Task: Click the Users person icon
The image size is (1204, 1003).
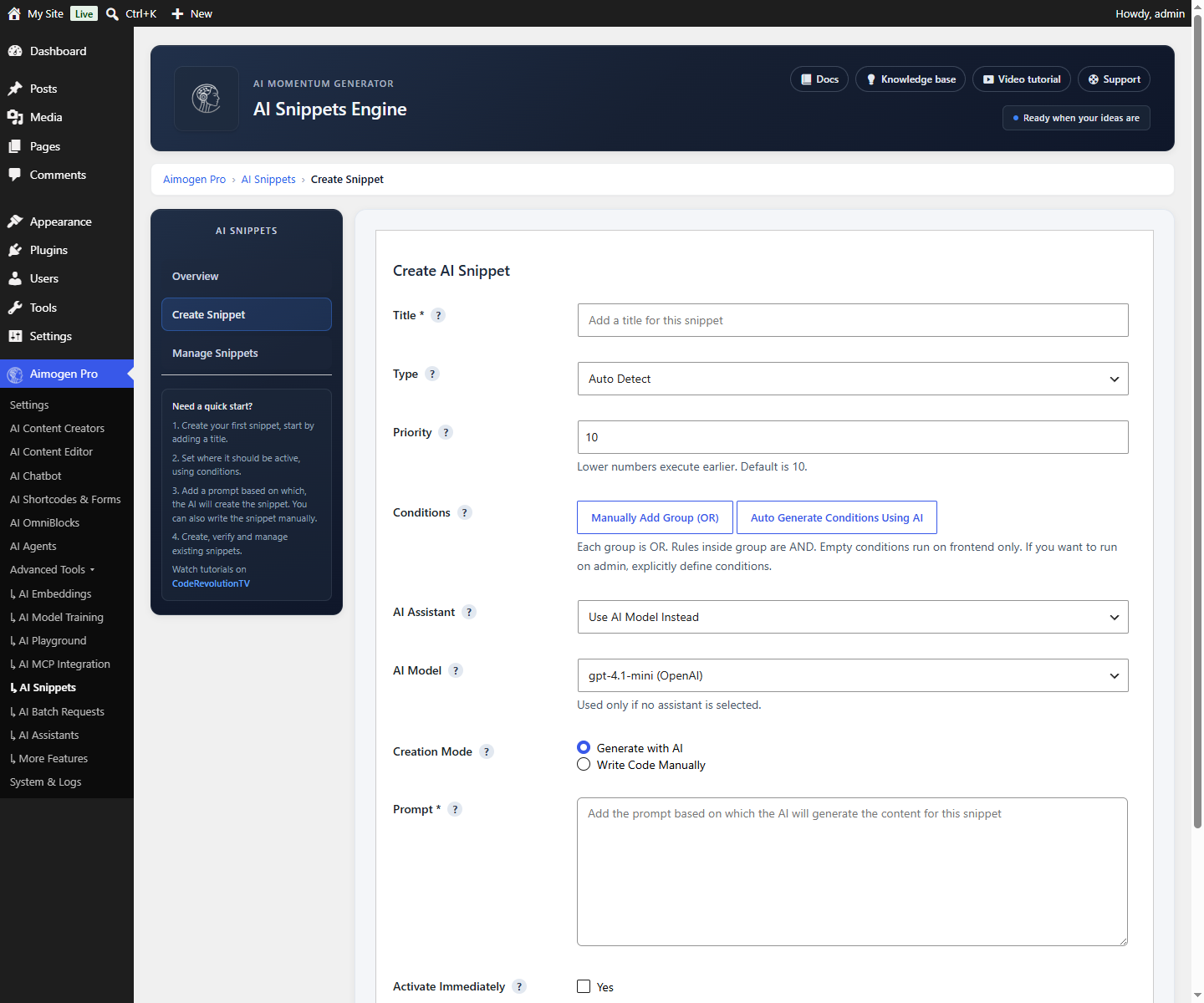Action: click(15, 278)
